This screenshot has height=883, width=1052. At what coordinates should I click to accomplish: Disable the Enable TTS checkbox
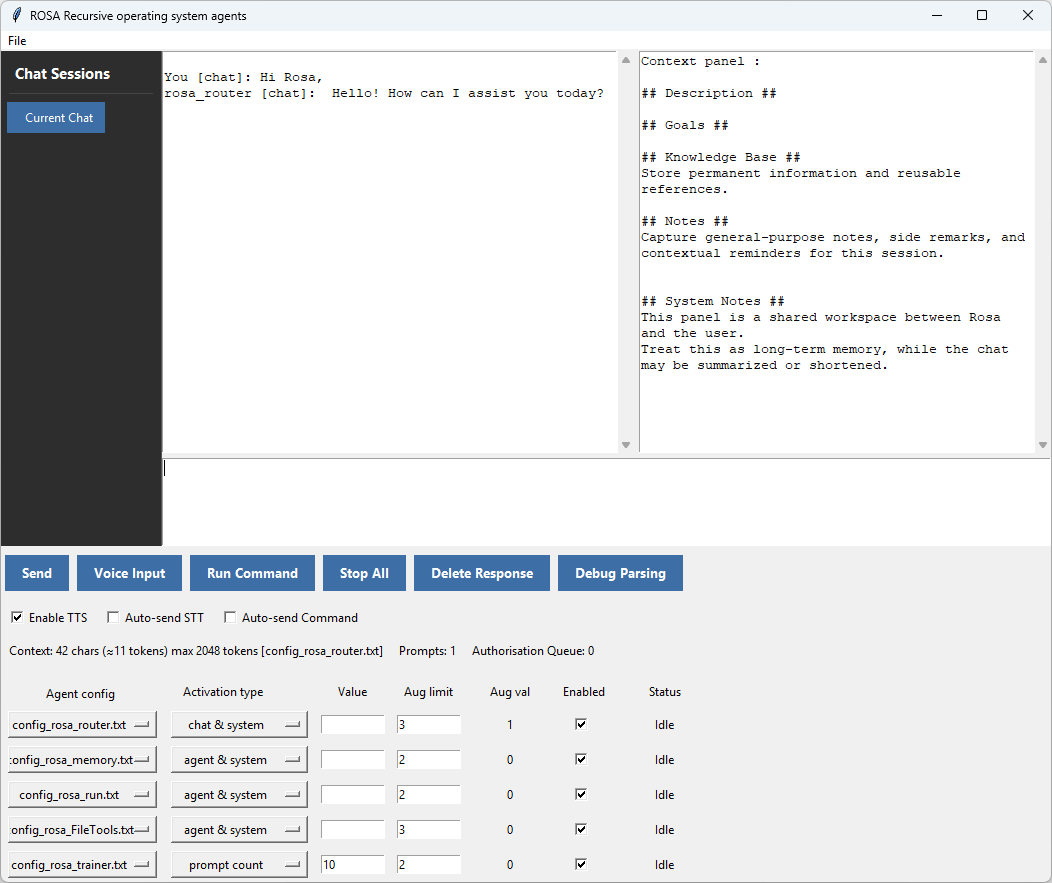coord(17,618)
